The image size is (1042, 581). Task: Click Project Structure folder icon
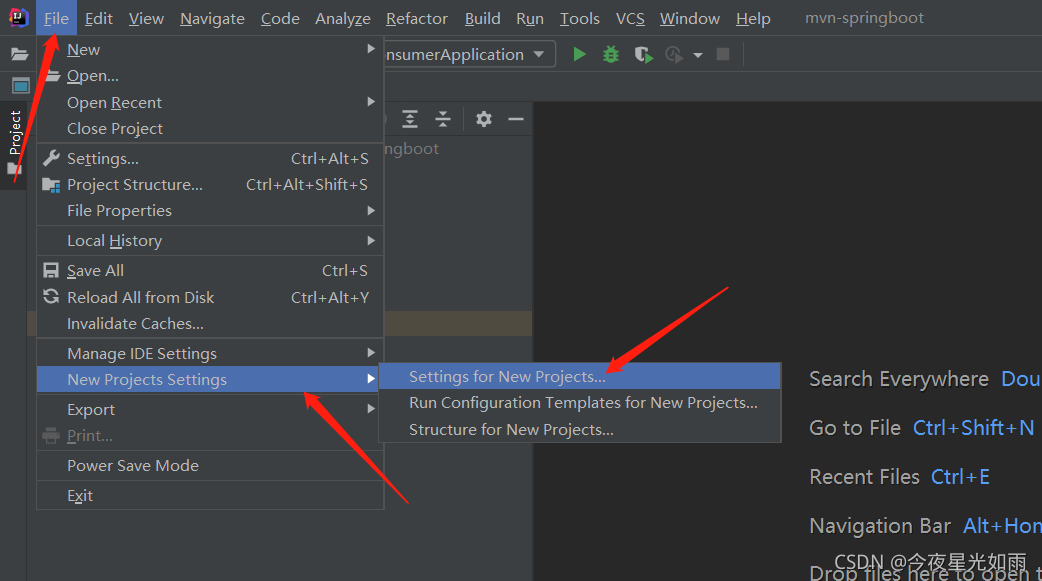coord(51,185)
